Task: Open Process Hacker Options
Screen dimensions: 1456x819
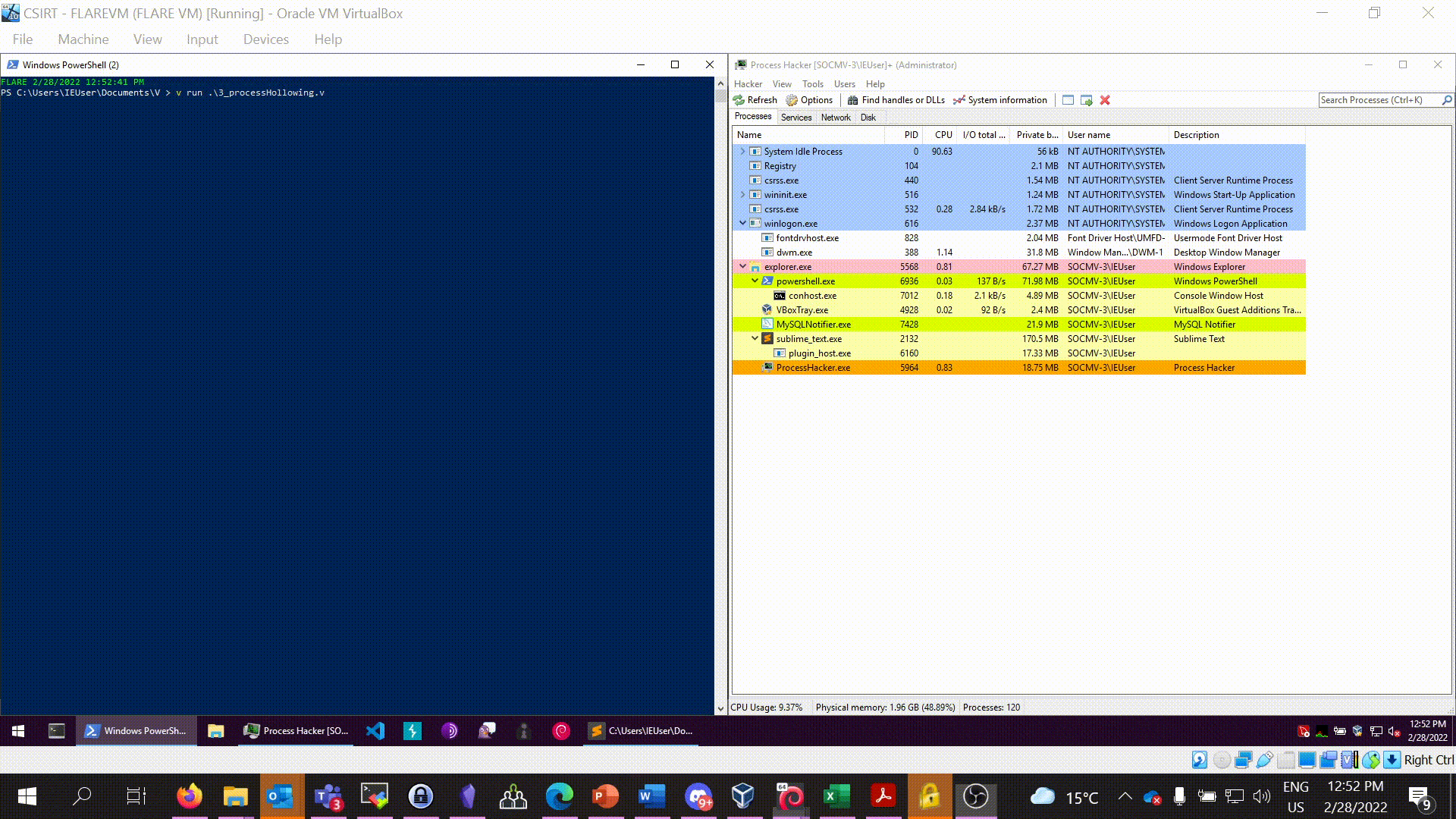Action: 809,100
